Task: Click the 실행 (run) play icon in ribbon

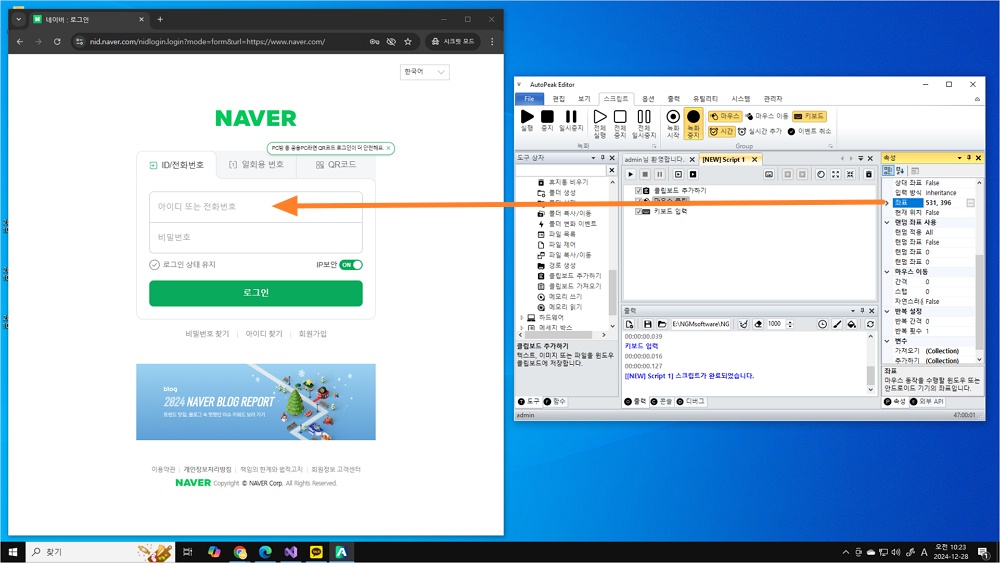Action: click(x=527, y=117)
